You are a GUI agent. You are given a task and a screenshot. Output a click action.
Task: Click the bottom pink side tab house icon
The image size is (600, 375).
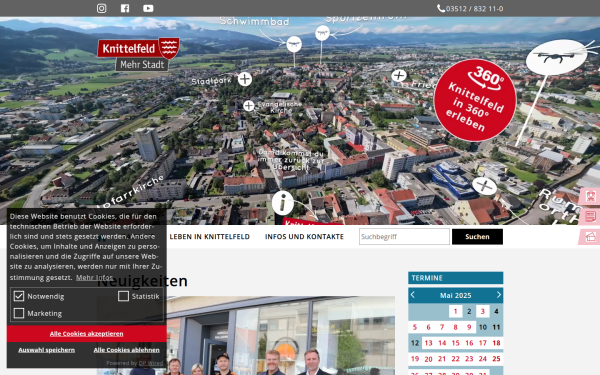coord(590,237)
